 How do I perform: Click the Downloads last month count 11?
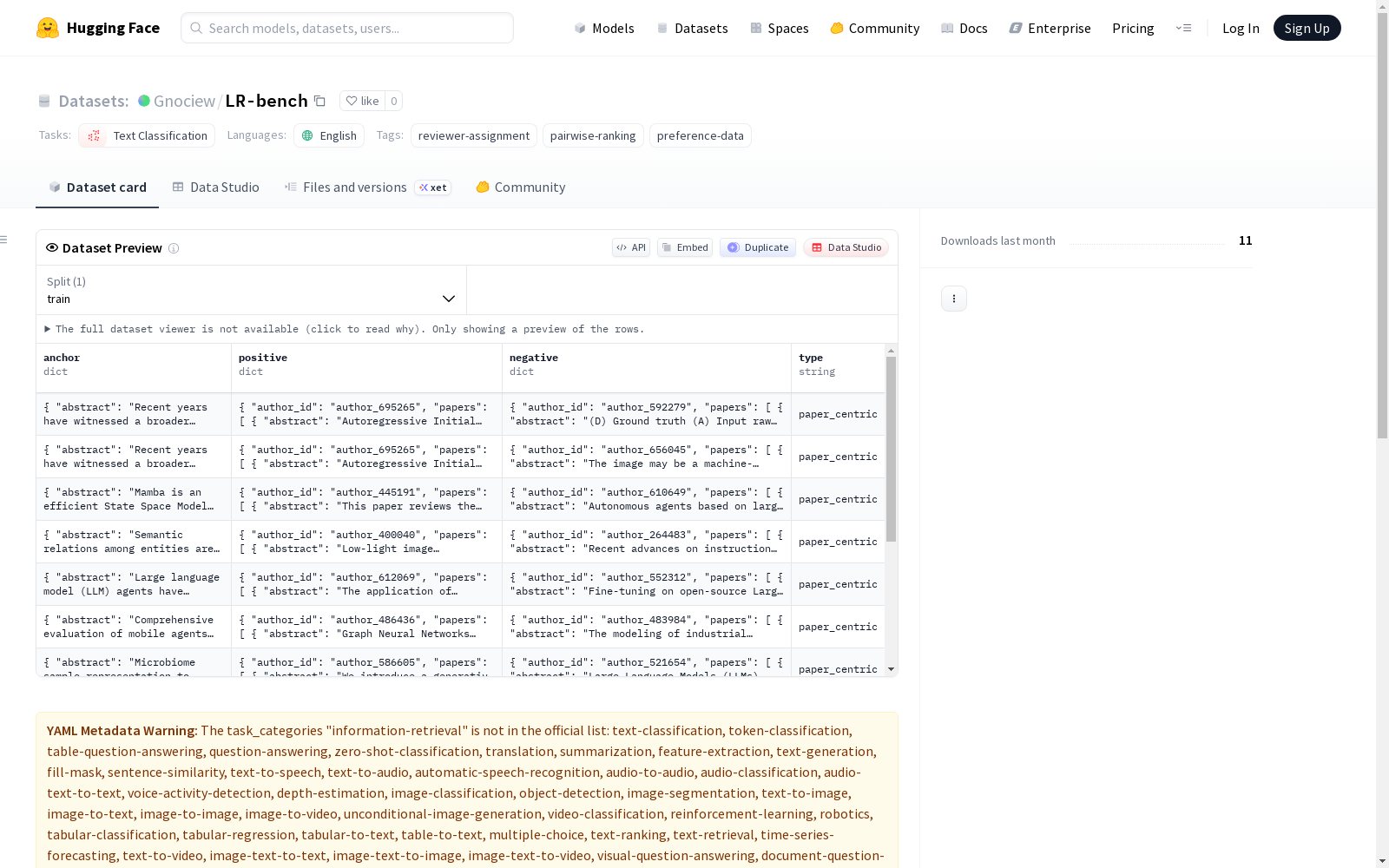click(x=1246, y=240)
